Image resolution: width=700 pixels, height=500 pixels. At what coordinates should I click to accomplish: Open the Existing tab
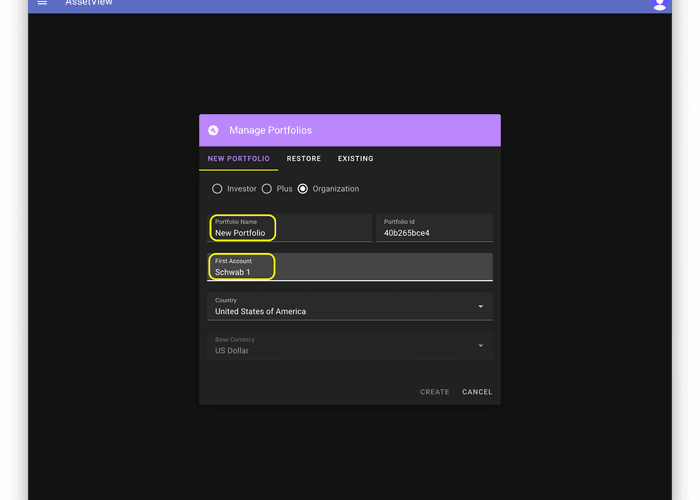(x=355, y=159)
